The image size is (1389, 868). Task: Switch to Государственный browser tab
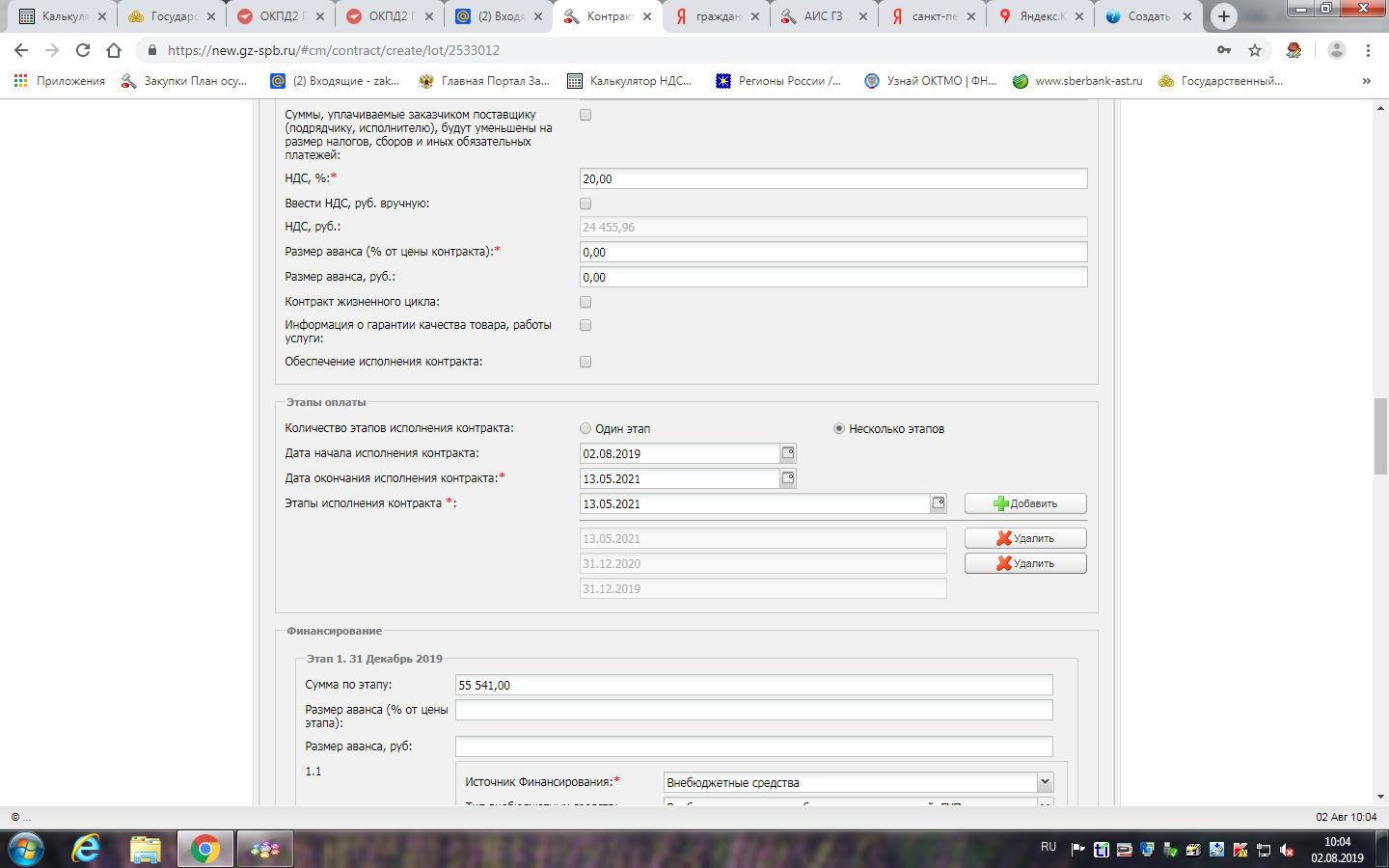point(172,16)
